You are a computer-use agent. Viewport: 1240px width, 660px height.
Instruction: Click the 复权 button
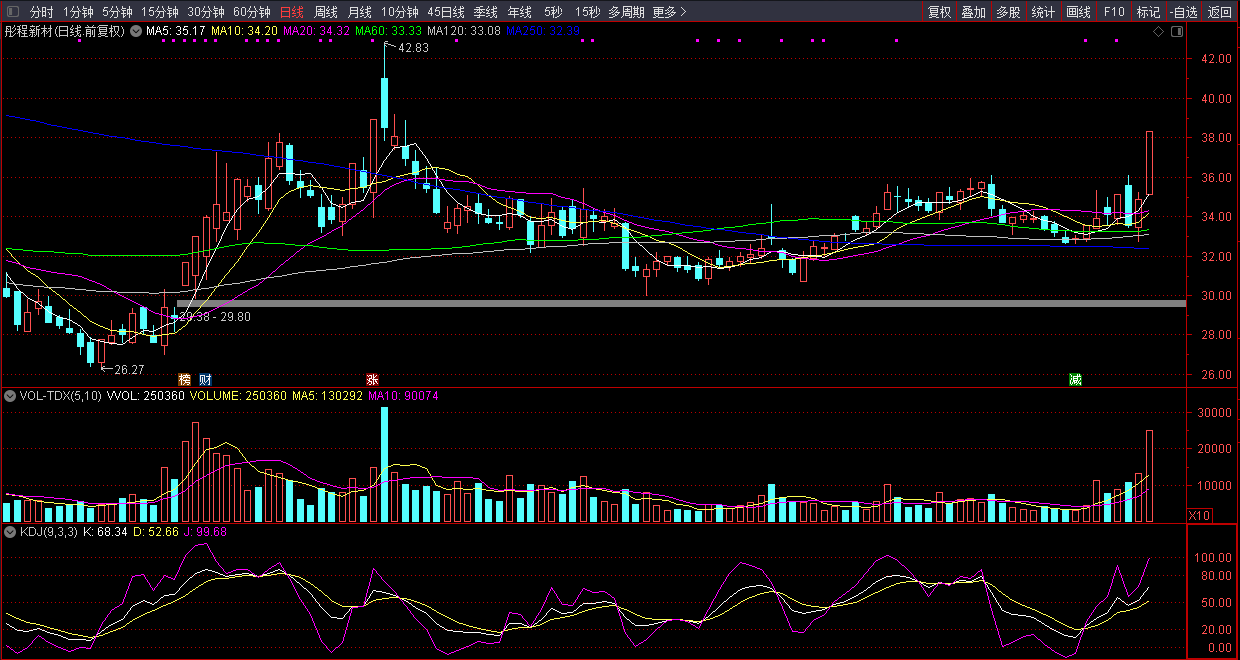point(939,13)
